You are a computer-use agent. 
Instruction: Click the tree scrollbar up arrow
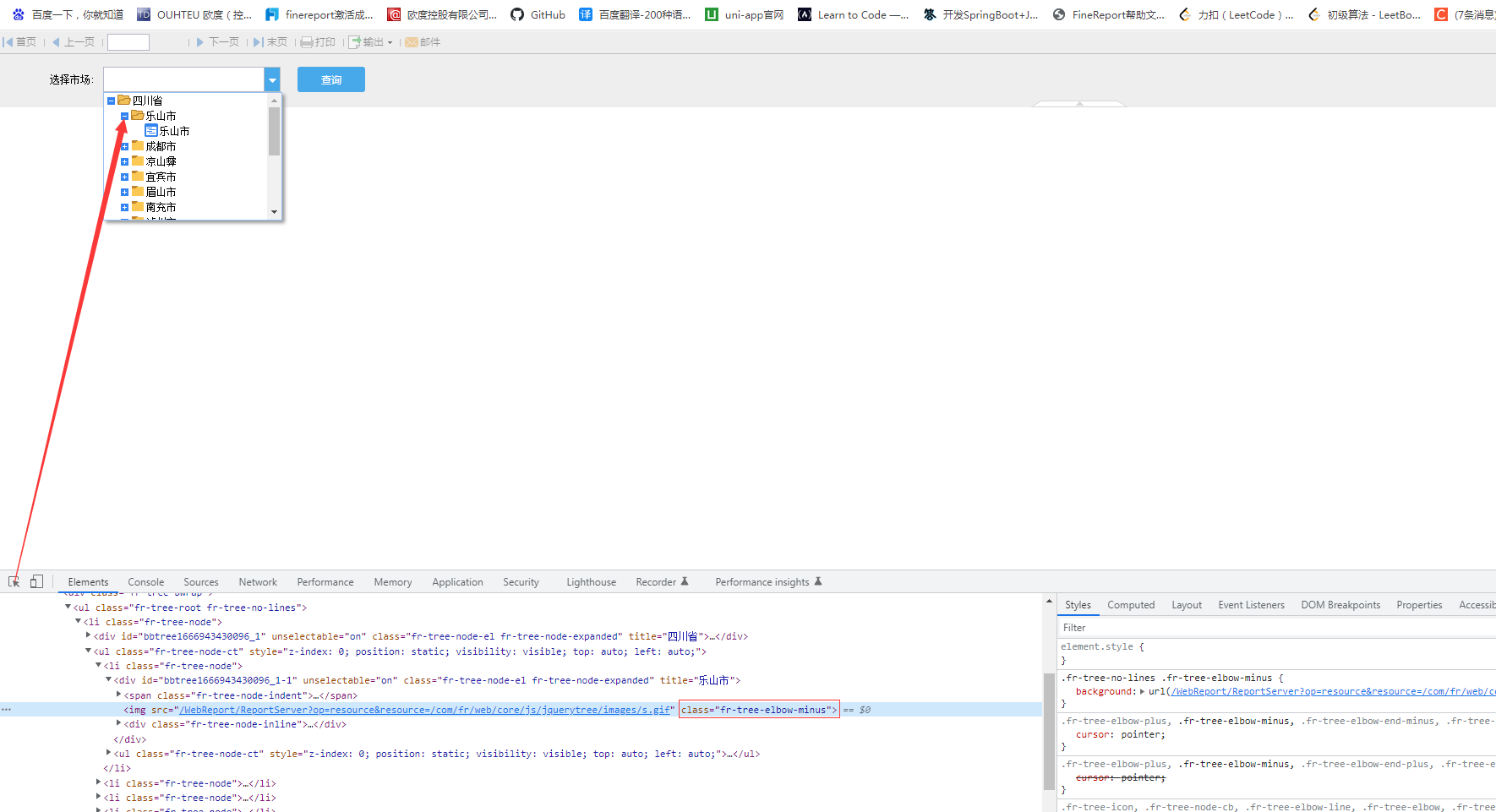(274, 100)
